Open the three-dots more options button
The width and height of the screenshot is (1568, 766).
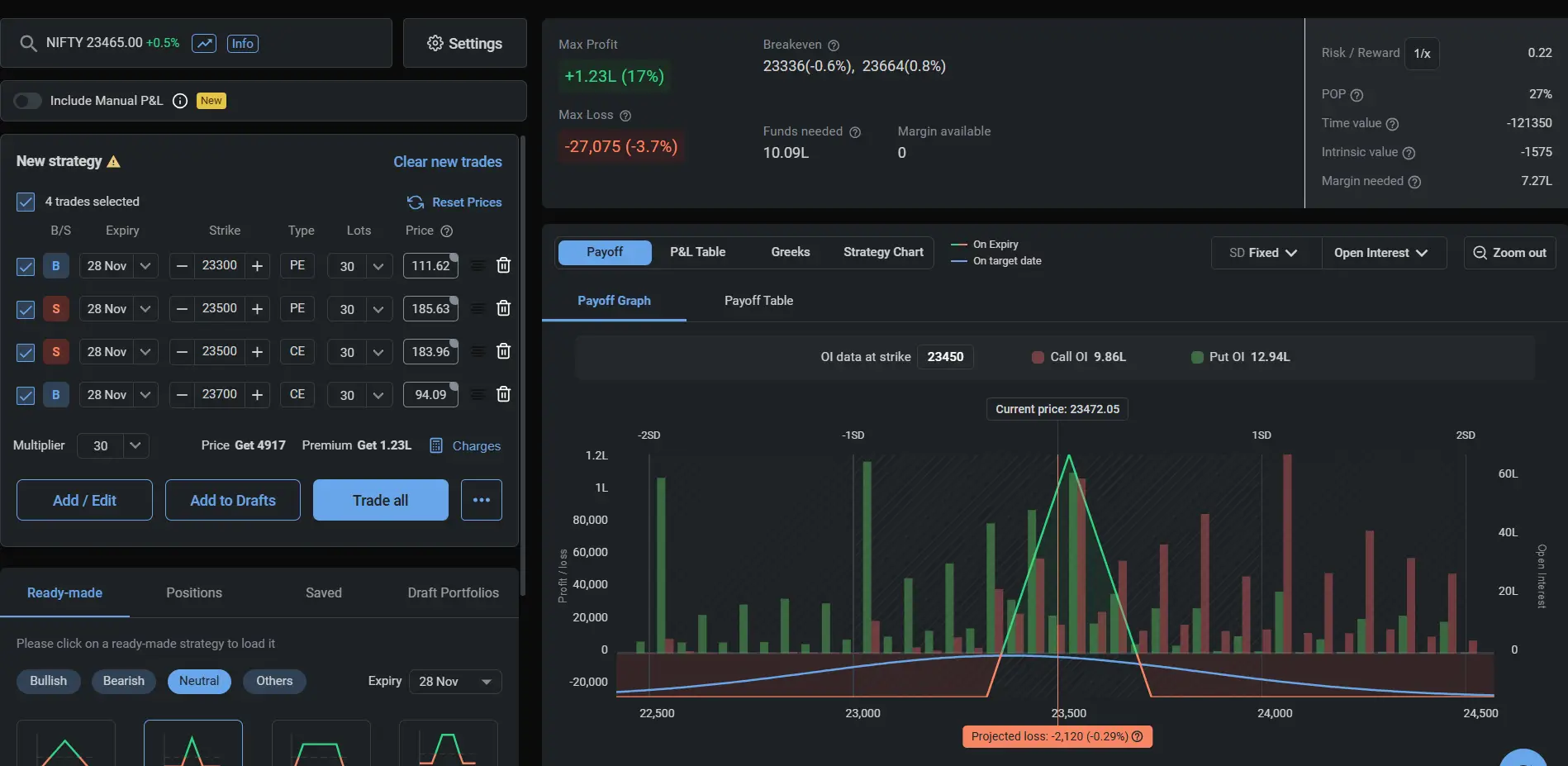click(x=482, y=500)
